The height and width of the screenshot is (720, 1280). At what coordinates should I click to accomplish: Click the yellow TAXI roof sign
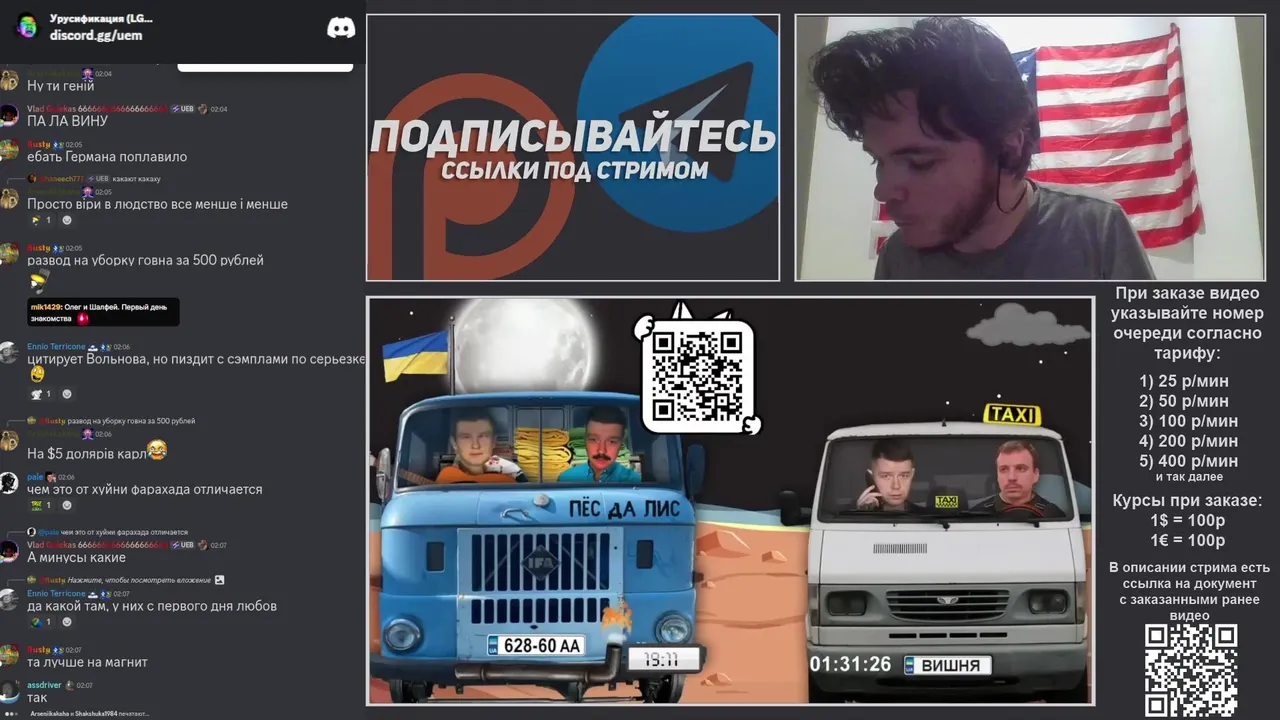pyautogui.click(x=1012, y=414)
